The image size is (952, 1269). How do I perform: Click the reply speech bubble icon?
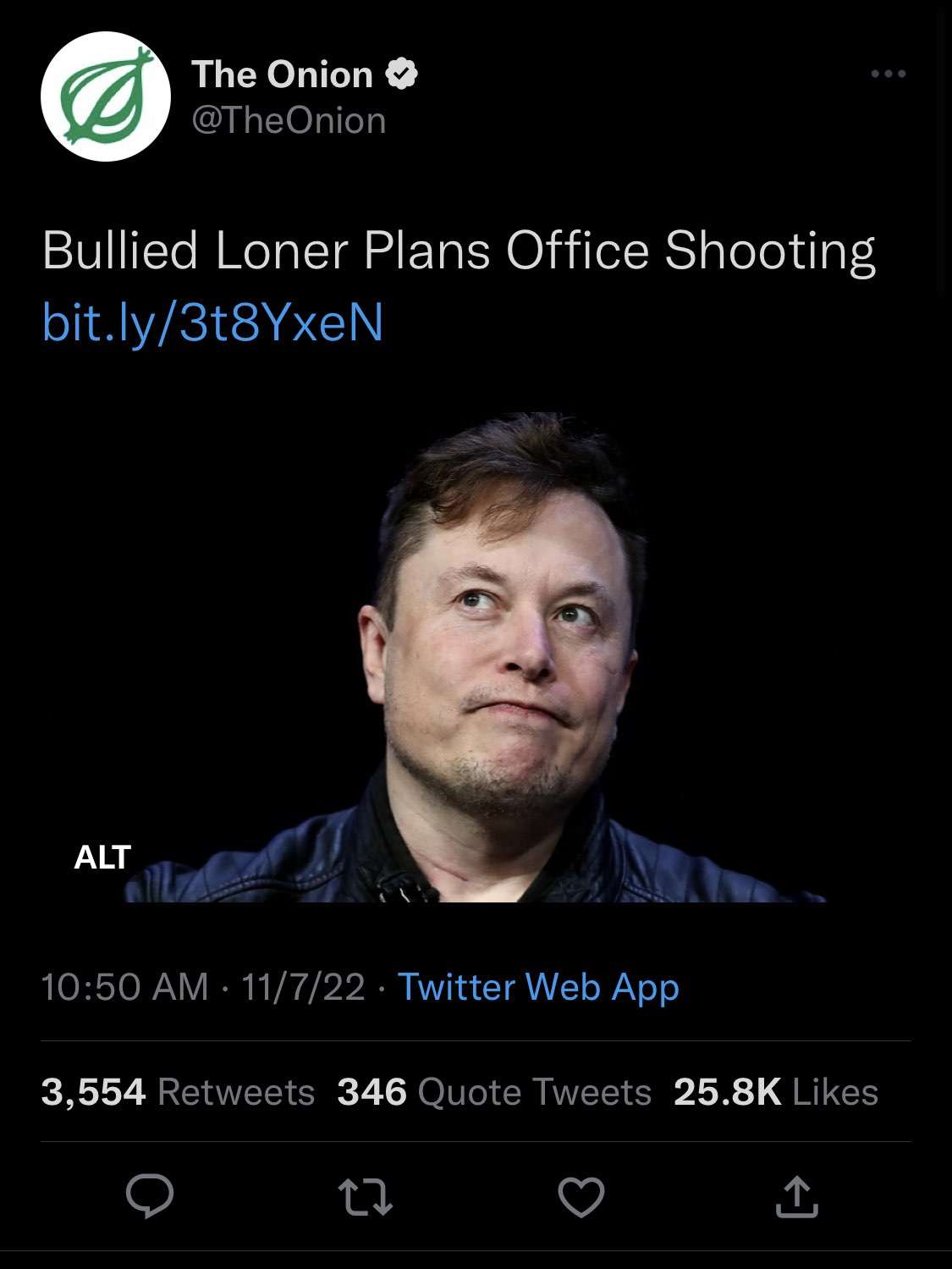[x=150, y=1197]
